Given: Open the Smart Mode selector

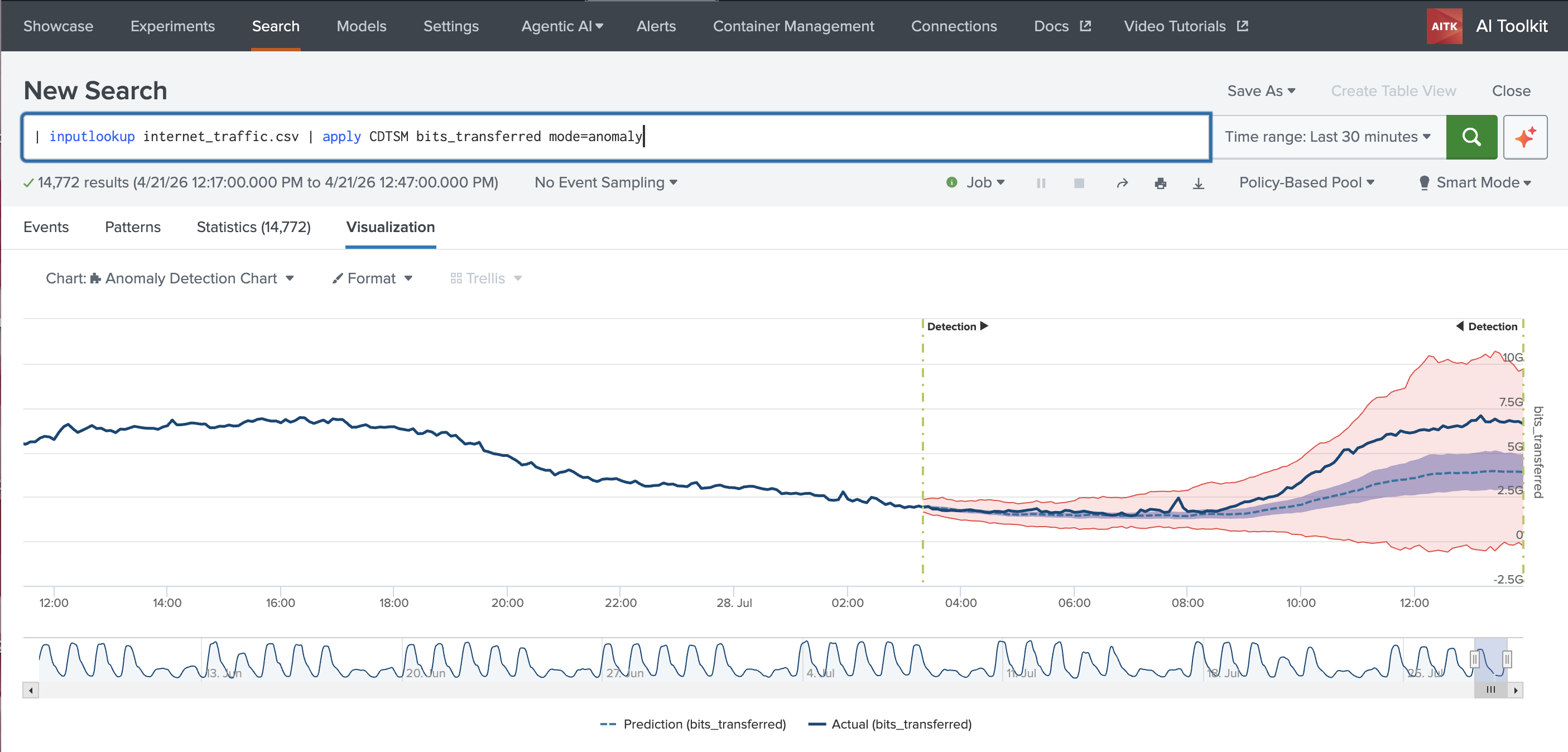Looking at the screenshot, I should 1475,182.
